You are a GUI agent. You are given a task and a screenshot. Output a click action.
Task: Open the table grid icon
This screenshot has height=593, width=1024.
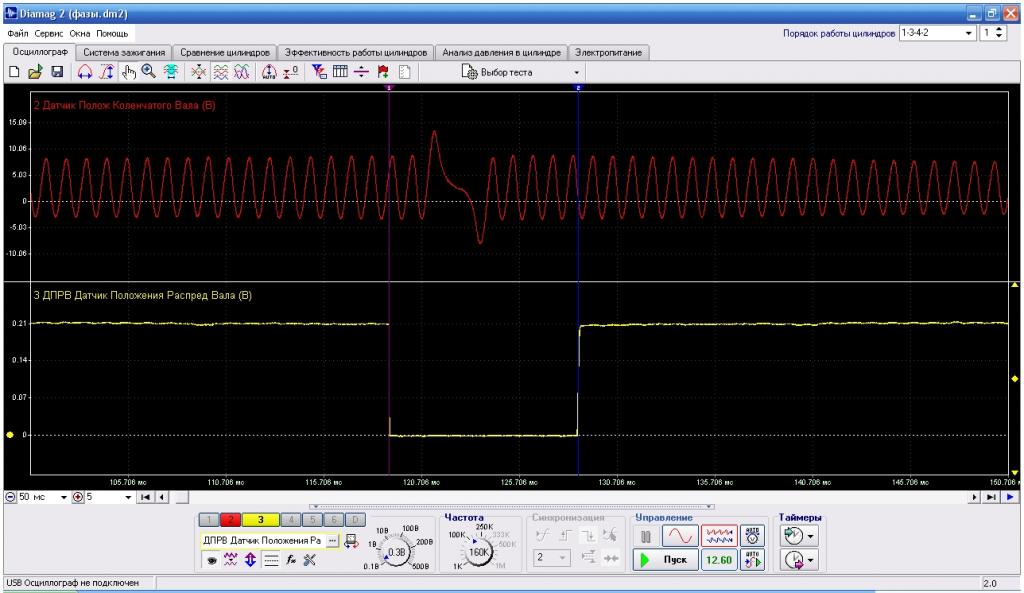(340, 72)
